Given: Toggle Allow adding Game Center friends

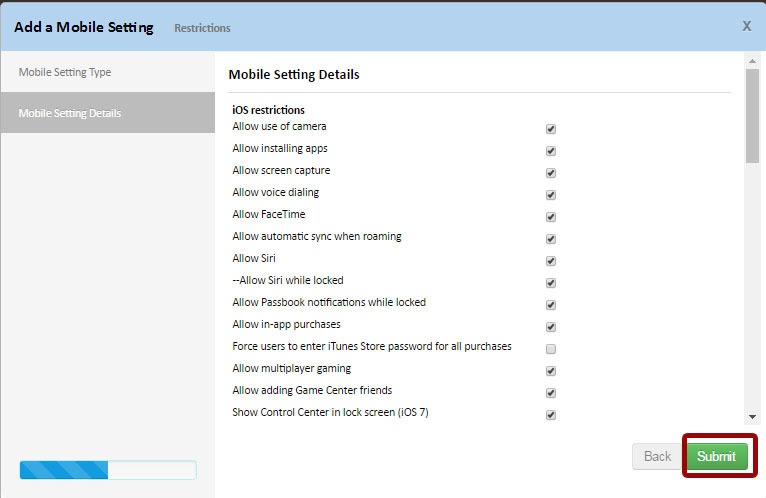Looking at the screenshot, I should (x=551, y=393).
